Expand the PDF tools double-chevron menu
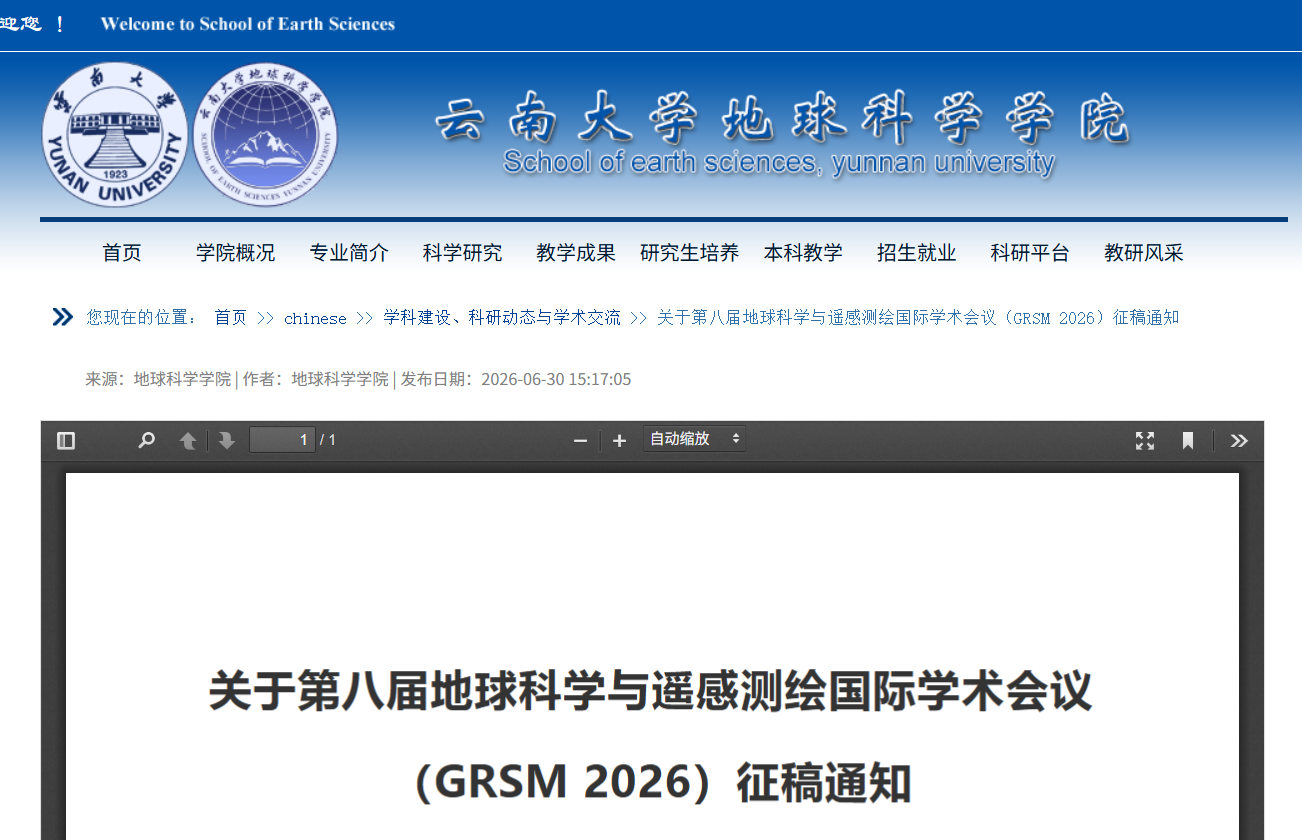 tap(1239, 440)
